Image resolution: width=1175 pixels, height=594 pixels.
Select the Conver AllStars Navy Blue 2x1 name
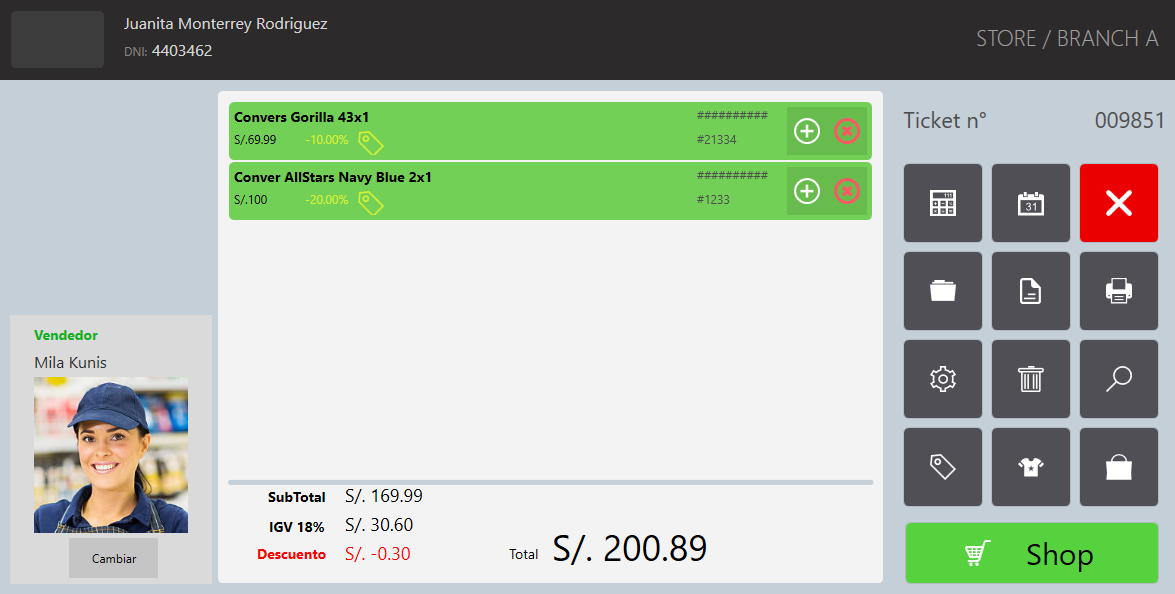coord(333,178)
